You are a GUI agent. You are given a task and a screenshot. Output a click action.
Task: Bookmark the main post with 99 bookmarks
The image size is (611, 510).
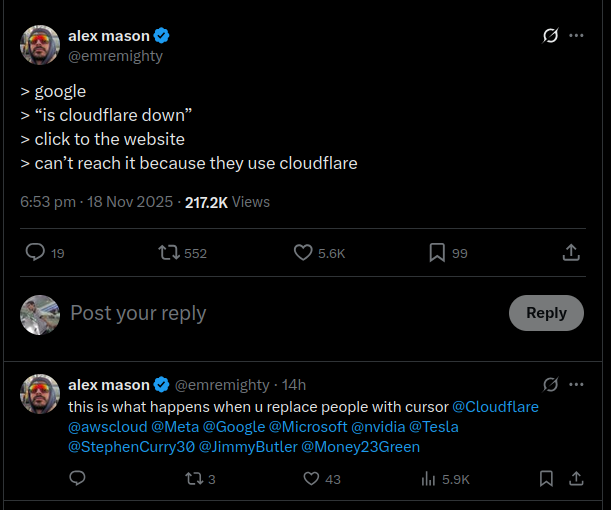(437, 253)
